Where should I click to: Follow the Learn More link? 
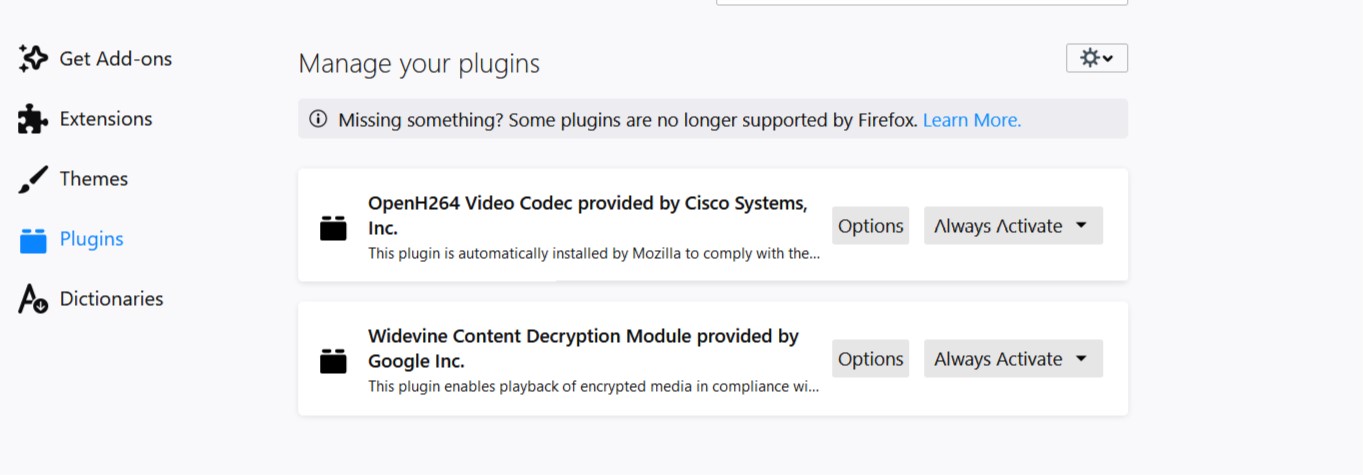point(971,120)
